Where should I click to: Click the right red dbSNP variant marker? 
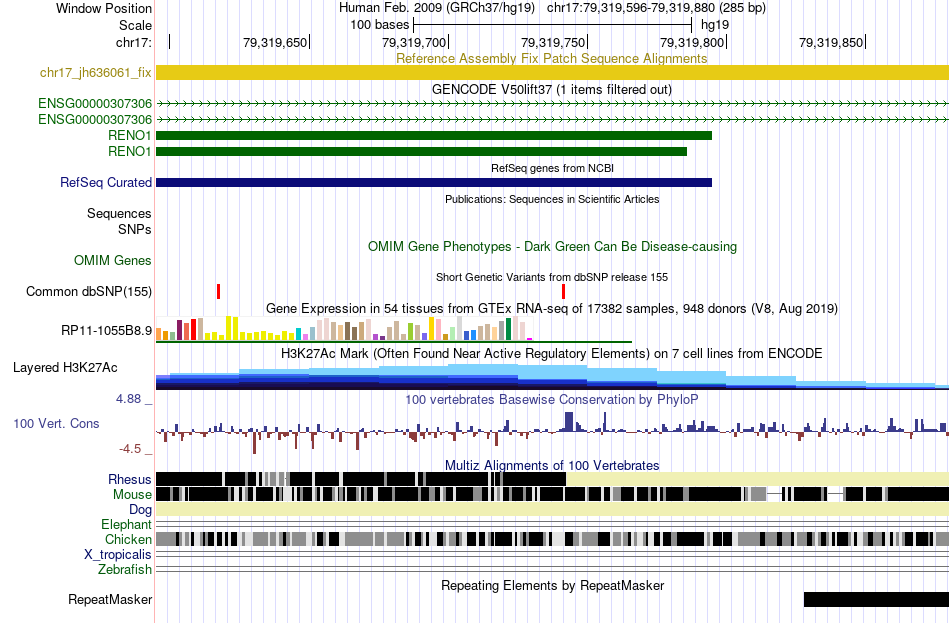(563, 292)
